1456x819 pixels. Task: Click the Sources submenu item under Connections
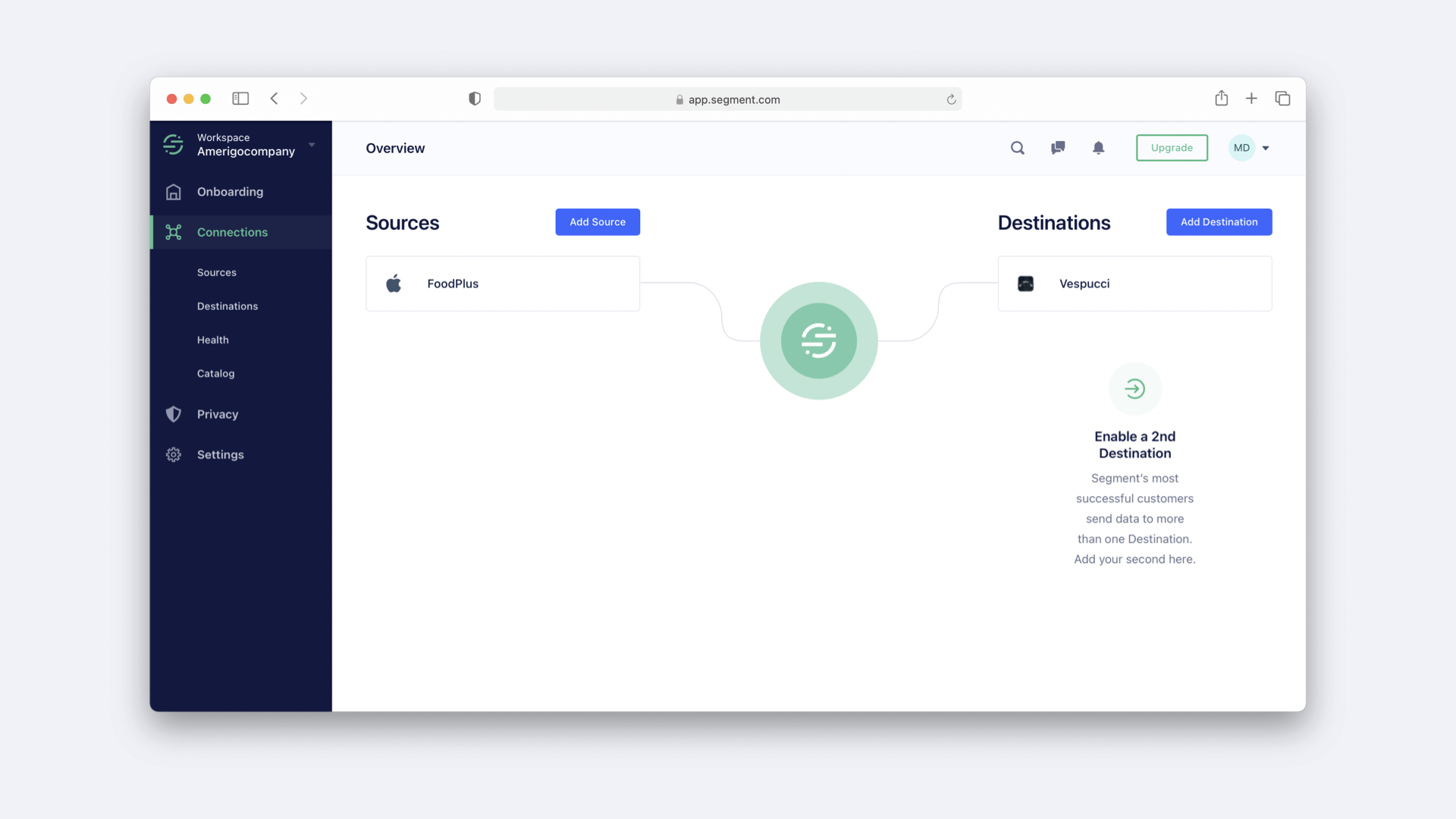[x=216, y=272]
